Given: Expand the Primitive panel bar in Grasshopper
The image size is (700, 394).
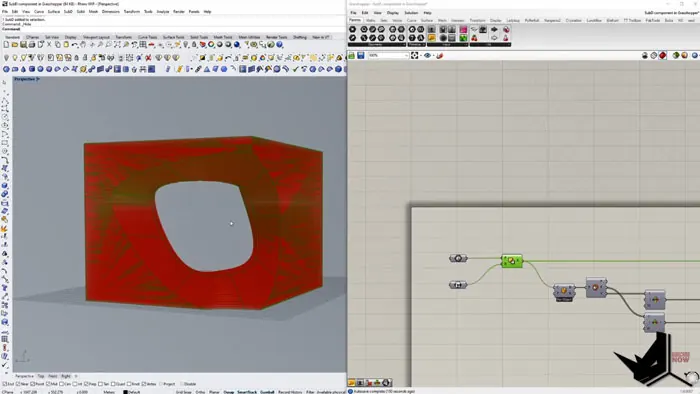Looking at the screenshot, I should click(x=417, y=45).
